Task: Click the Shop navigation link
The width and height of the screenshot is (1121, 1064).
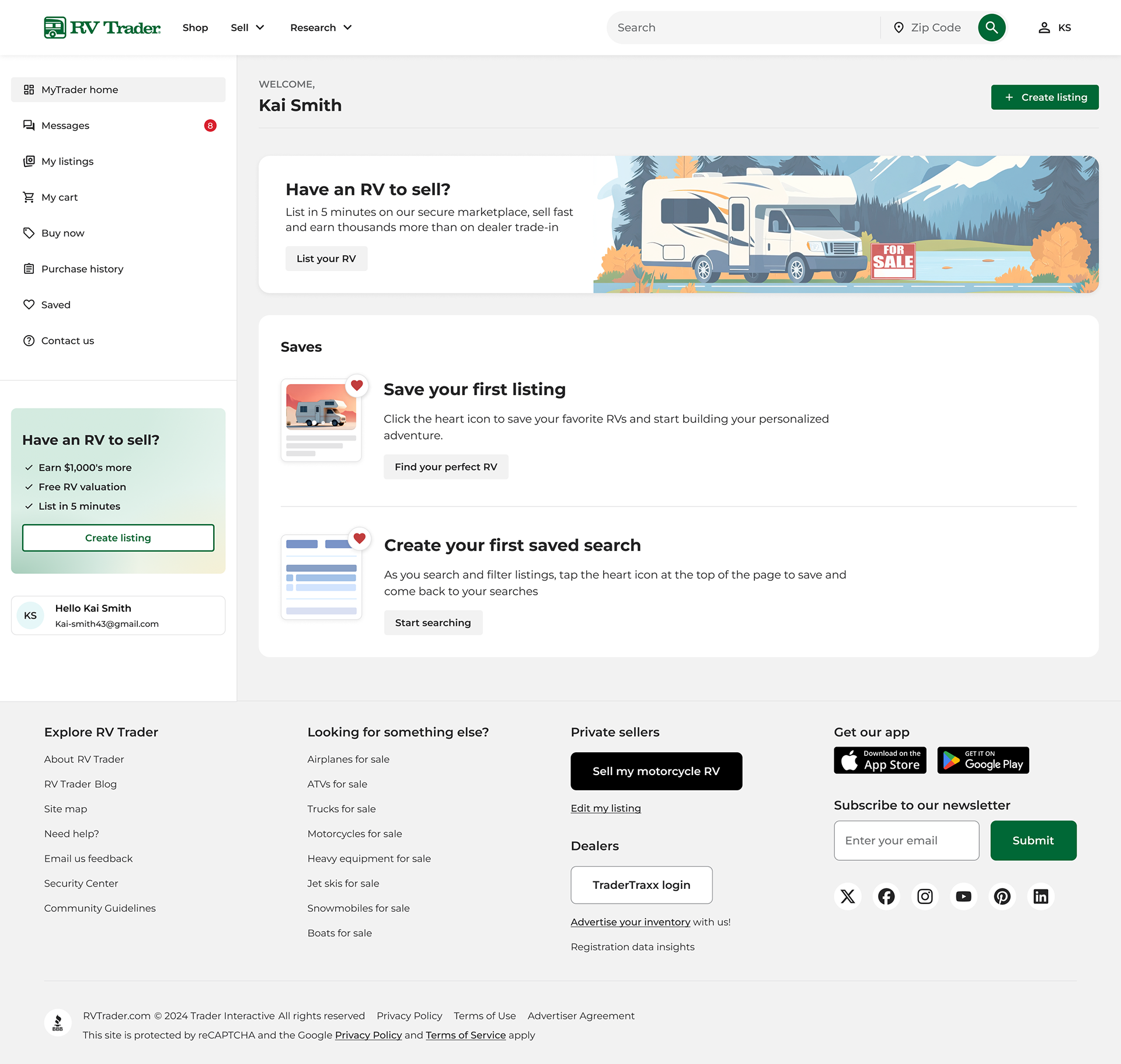Action: click(195, 27)
